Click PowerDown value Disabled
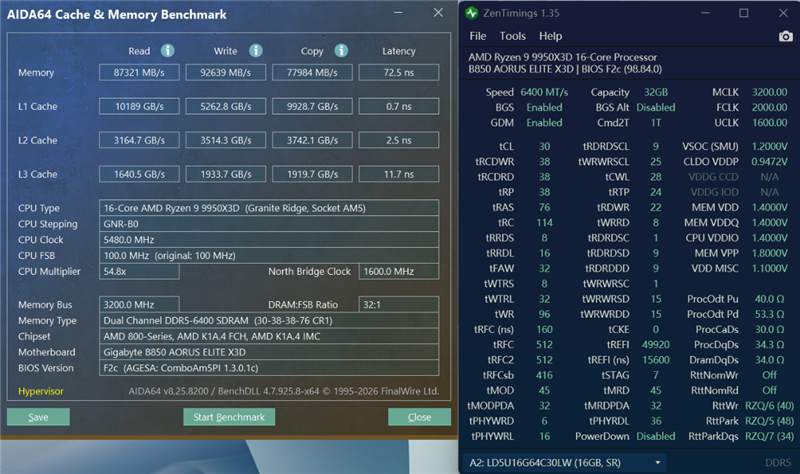Viewport: 800px width, 474px height. (x=656, y=437)
